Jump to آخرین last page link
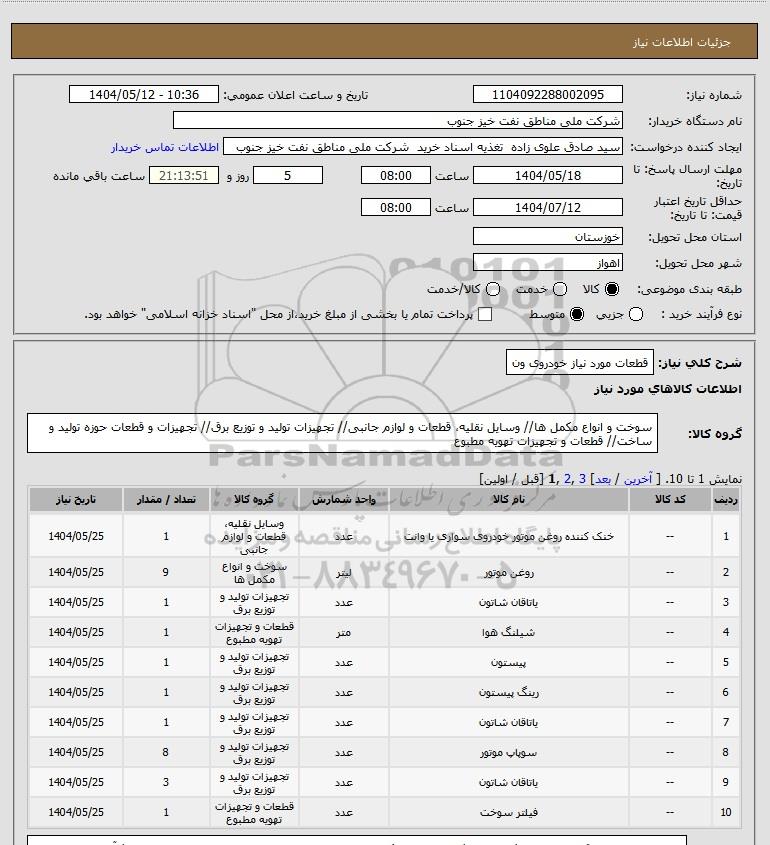Screen dimensions: 770x845 (x=637, y=479)
